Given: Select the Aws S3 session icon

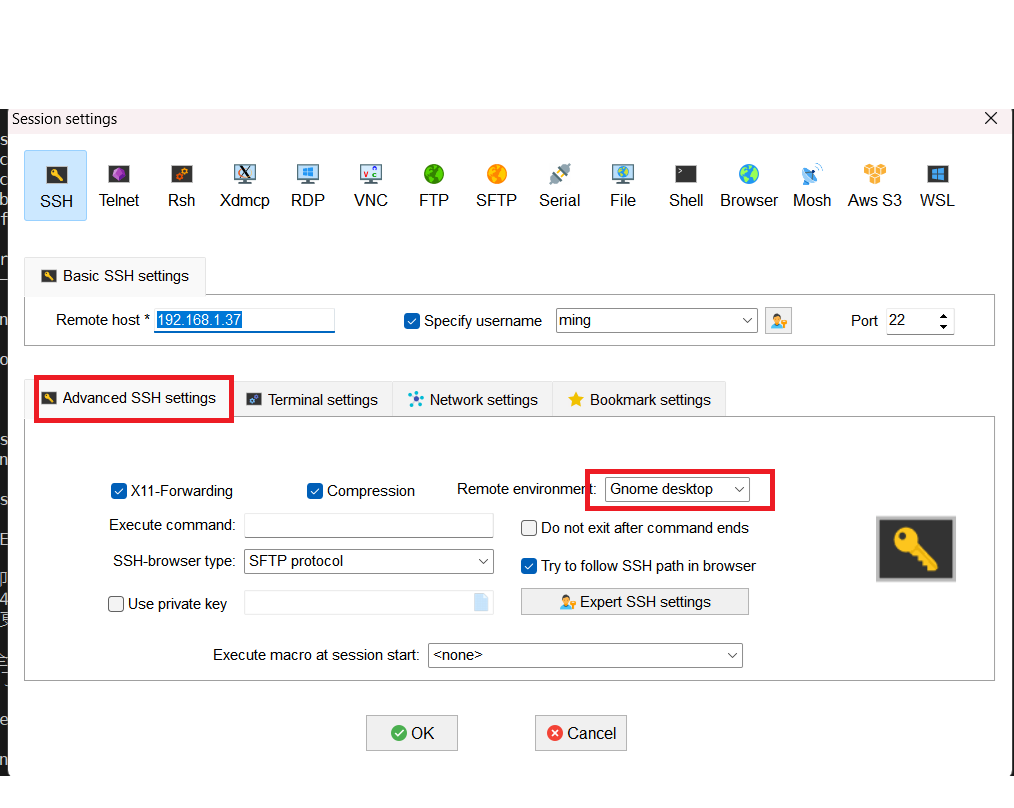Looking at the screenshot, I should pos(874,184).
